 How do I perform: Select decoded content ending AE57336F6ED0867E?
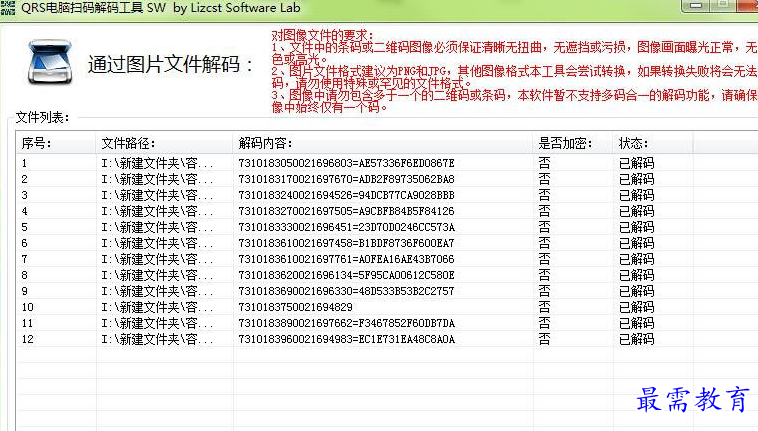pos(346,163)
